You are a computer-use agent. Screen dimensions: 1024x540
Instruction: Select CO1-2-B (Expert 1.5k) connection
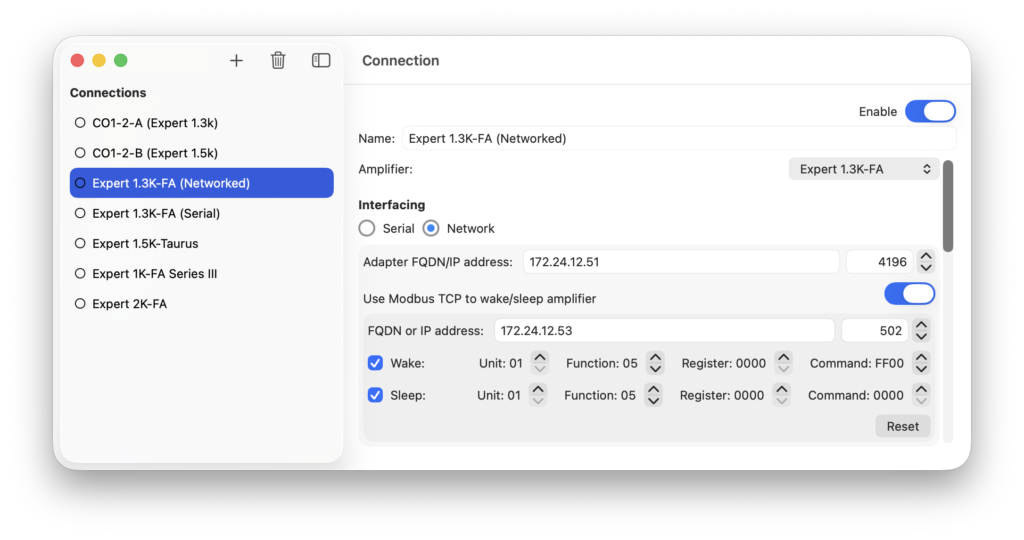(x=202, y=153)
